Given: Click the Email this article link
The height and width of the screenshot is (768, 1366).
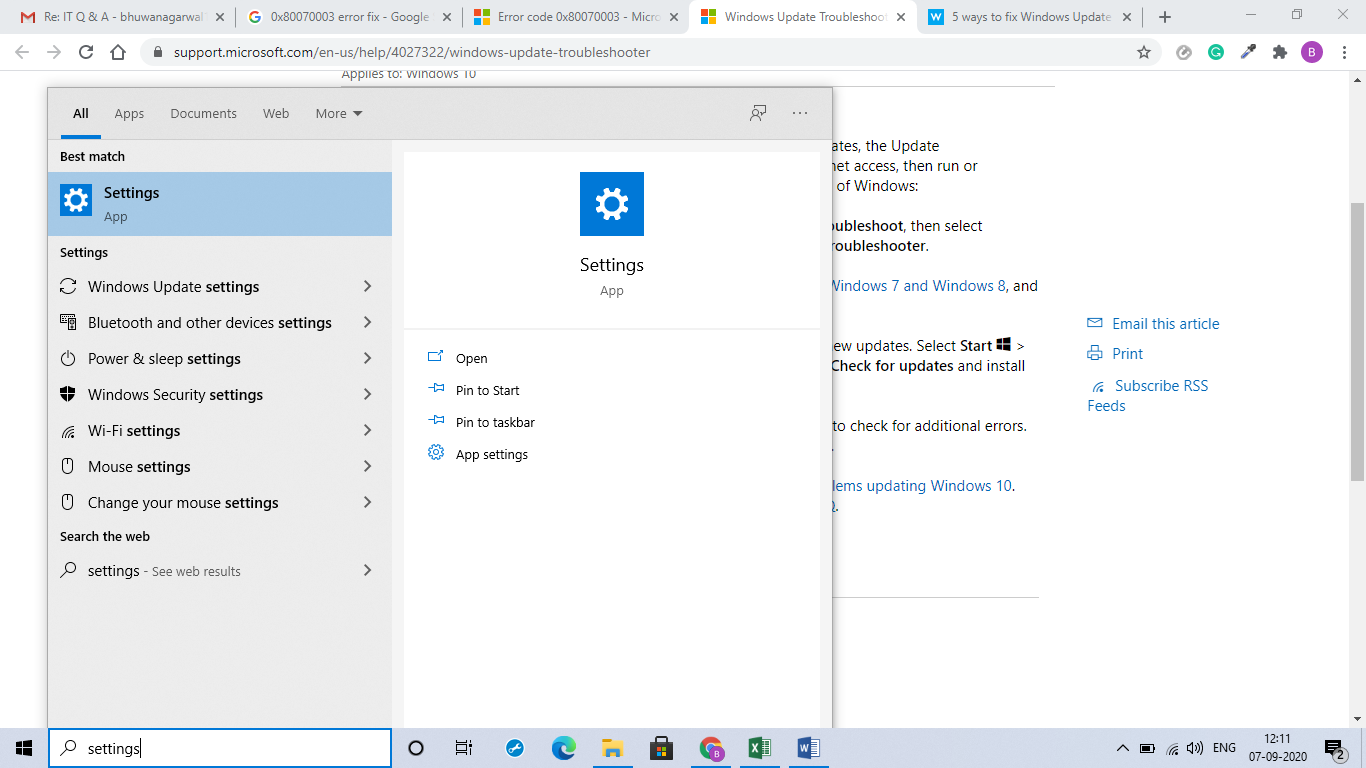Looking at the screenshot, I should coord(1165,323).
